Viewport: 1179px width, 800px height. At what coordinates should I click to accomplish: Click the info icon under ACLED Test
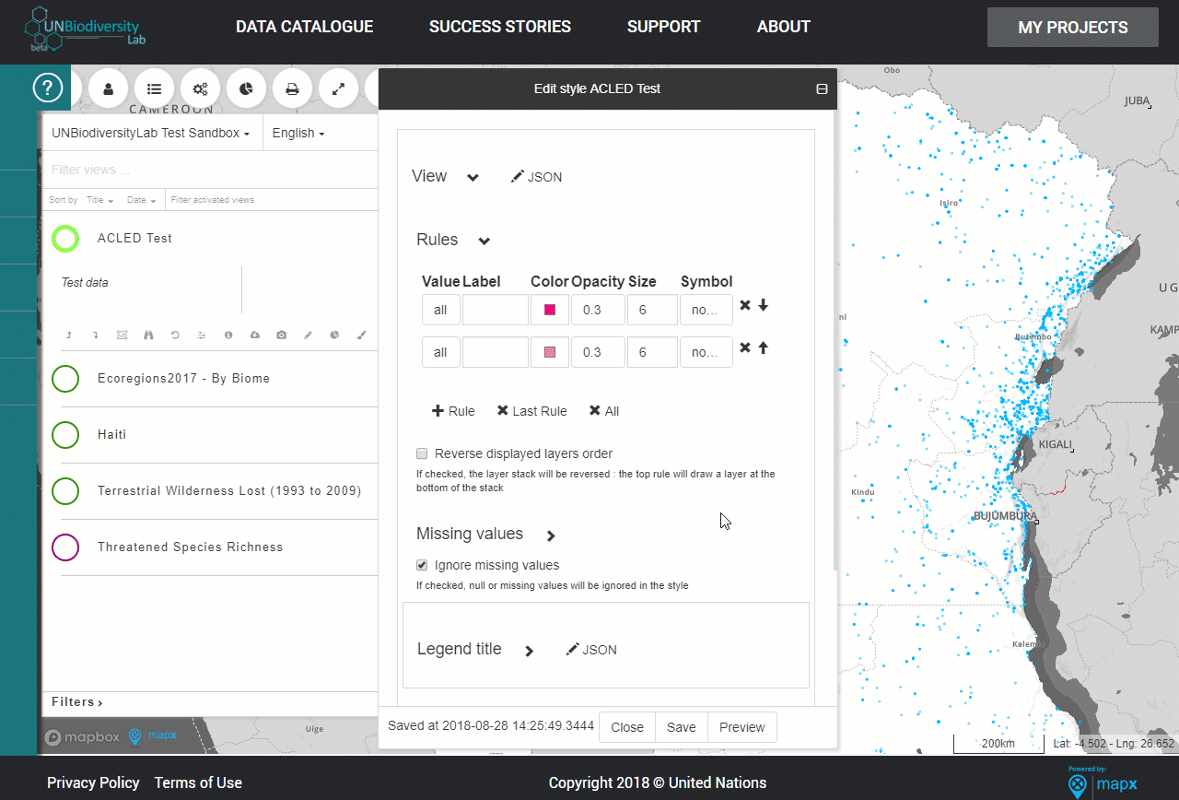[x=229, y=335]
